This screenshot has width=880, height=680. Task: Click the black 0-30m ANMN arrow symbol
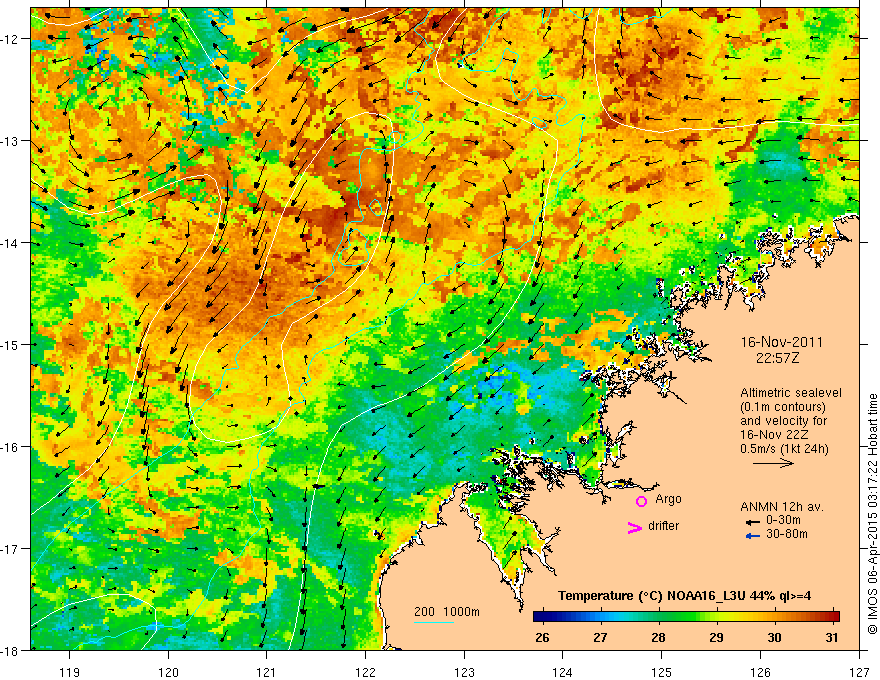(752, 522)
